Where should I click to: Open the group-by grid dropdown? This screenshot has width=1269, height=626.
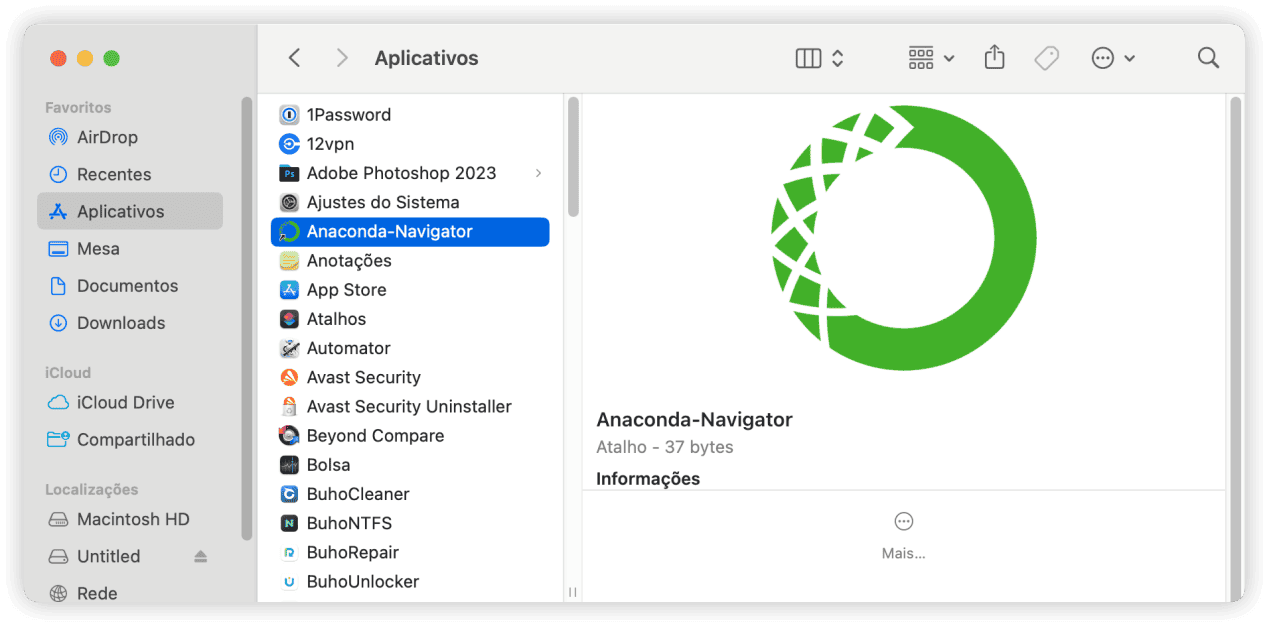pos(931,58)
